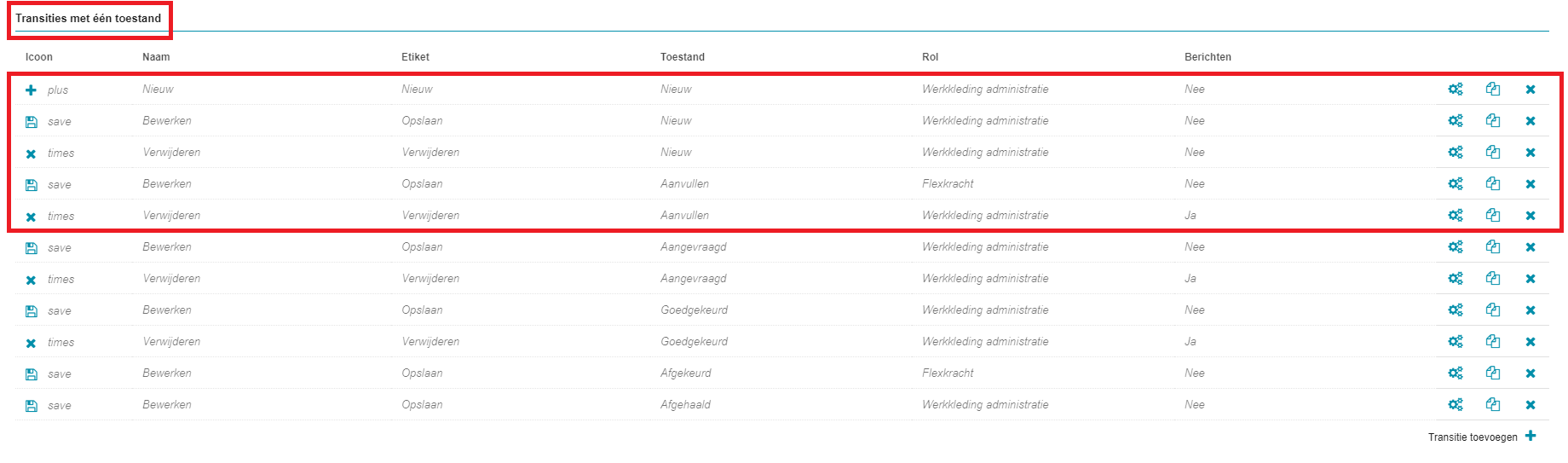Open settings gears for Bewerken Aanvullen row
The height and width of the screenshot is (463, 1568).
pyautogui.click(x=1456, y=184)
